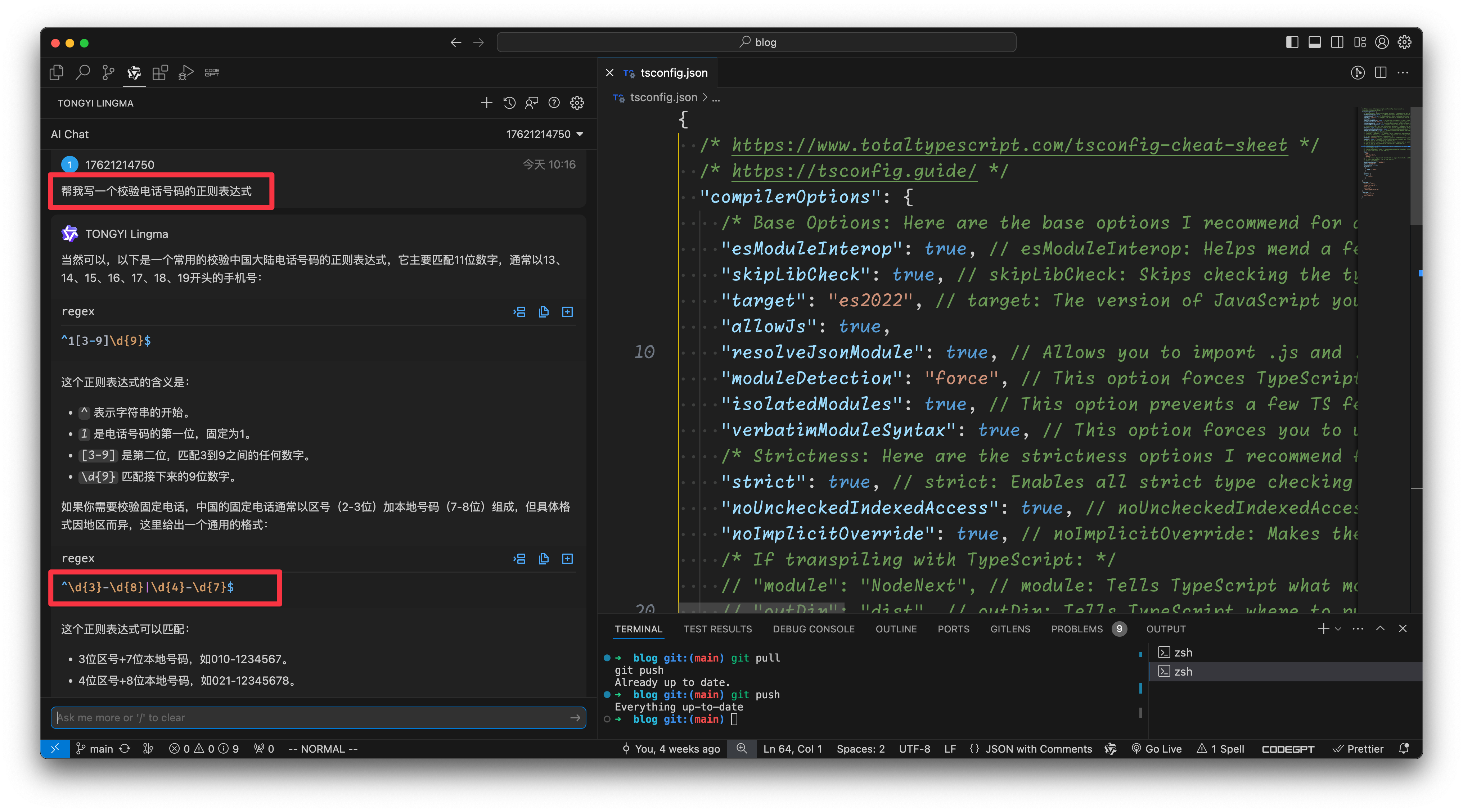The image size is (1463, 812).
Task: Toggle primary side bar visibility
Action: pos(1292,42)
